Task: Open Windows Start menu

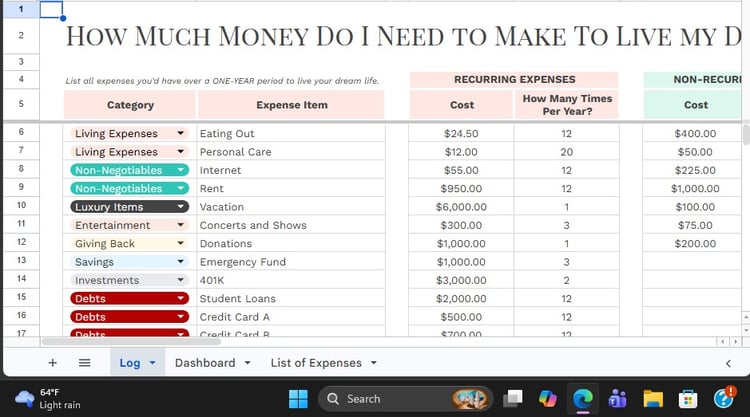Action: pos(298,399)
